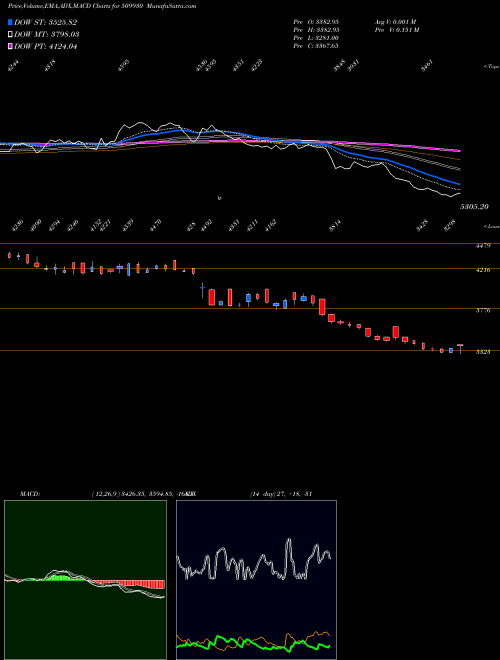Click the 'Pre C: 3367.65' close value

[x=316, y=46]
